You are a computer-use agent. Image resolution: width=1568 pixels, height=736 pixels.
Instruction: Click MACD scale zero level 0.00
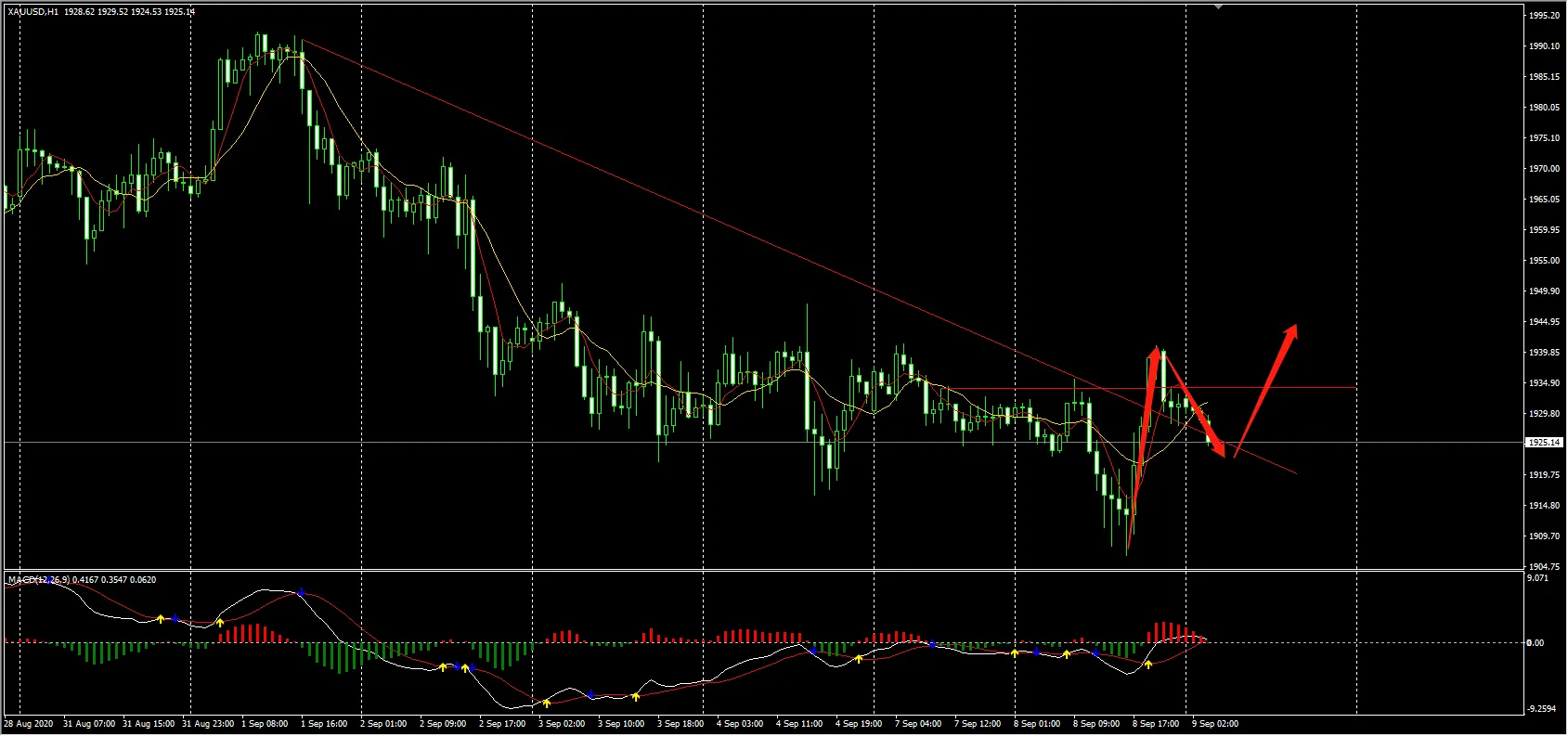(1536, 643)
